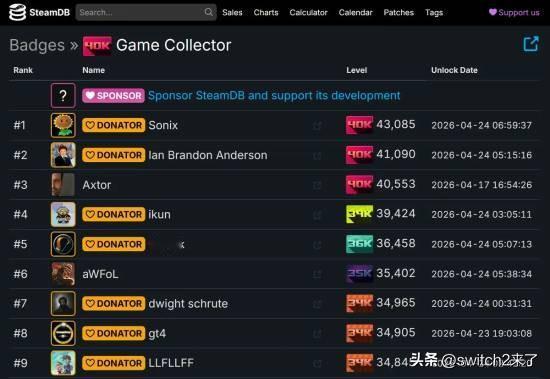
Task: Click the Level column header
Action: pos(357,70)
